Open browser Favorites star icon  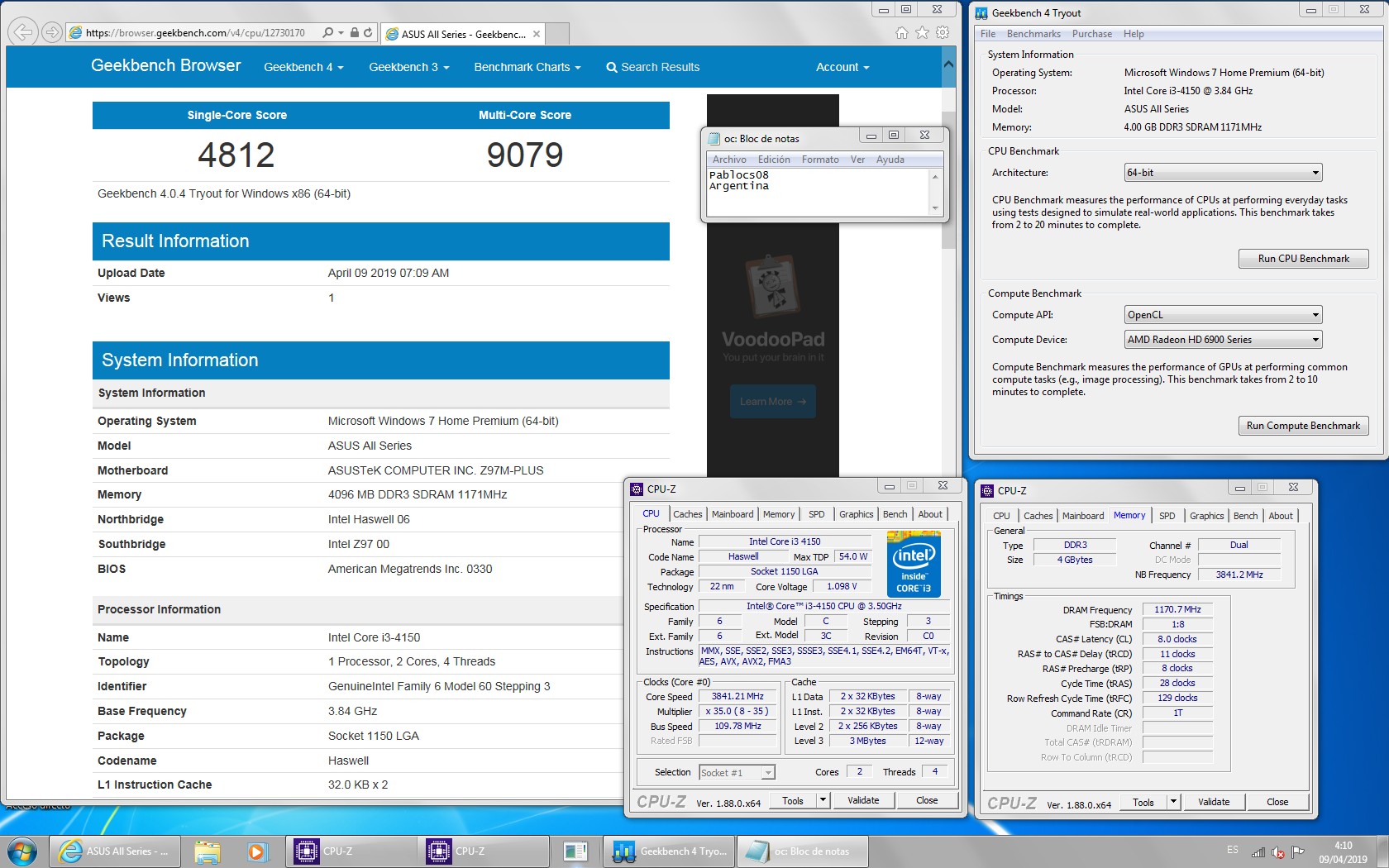(922, 33)
